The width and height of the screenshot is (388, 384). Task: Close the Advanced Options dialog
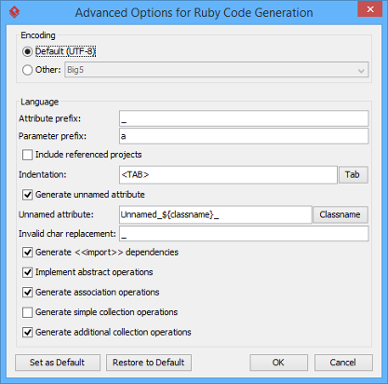pos(370,9)
